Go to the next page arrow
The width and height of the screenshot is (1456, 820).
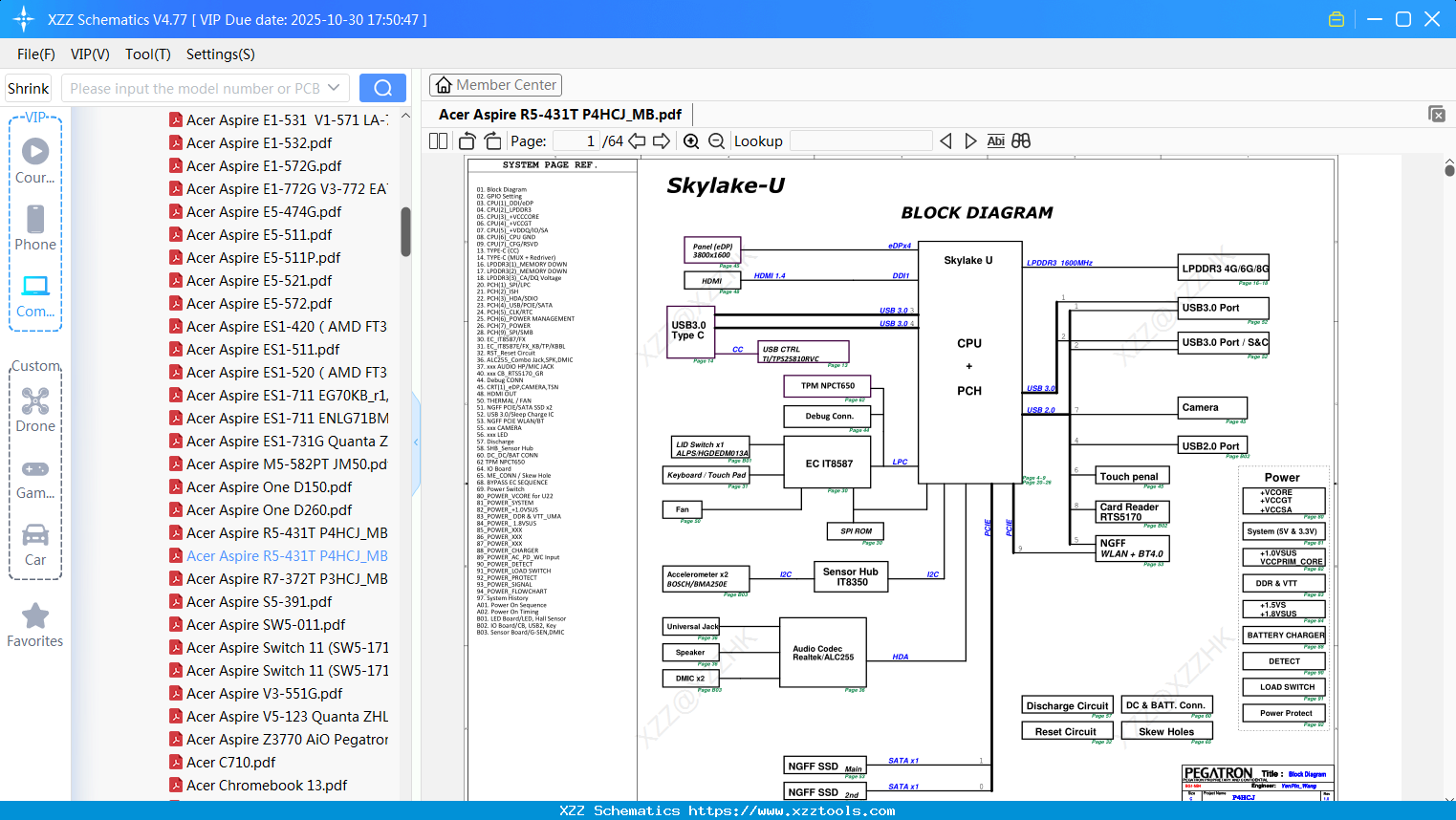[x=662, y=141]
